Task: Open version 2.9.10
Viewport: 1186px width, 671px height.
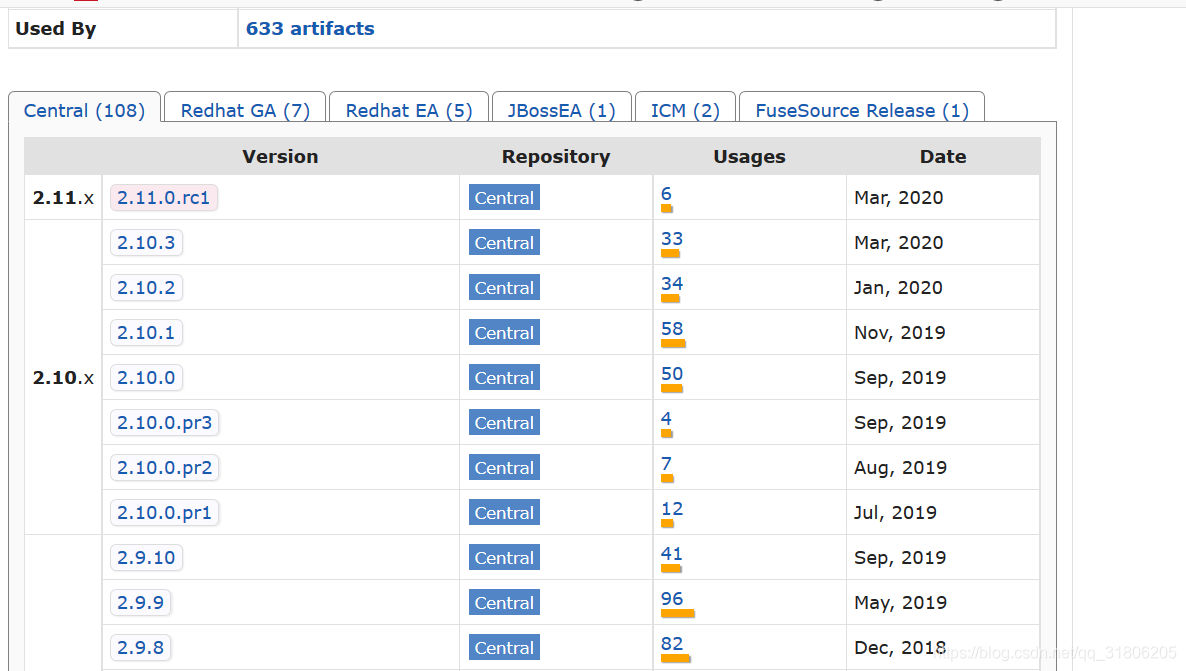Action: [146, 558]
